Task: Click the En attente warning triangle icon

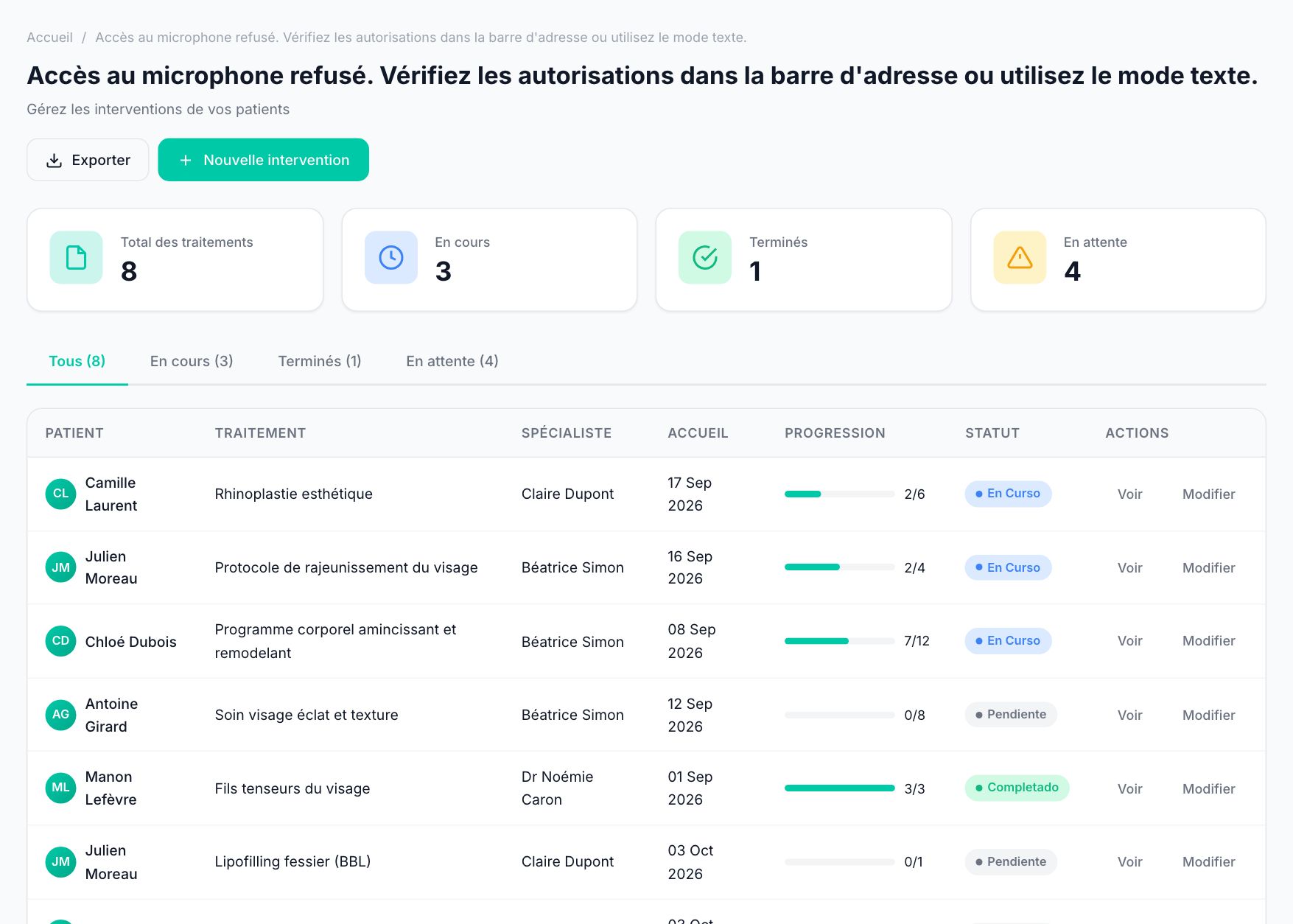Action: [x=1020, y=257]
